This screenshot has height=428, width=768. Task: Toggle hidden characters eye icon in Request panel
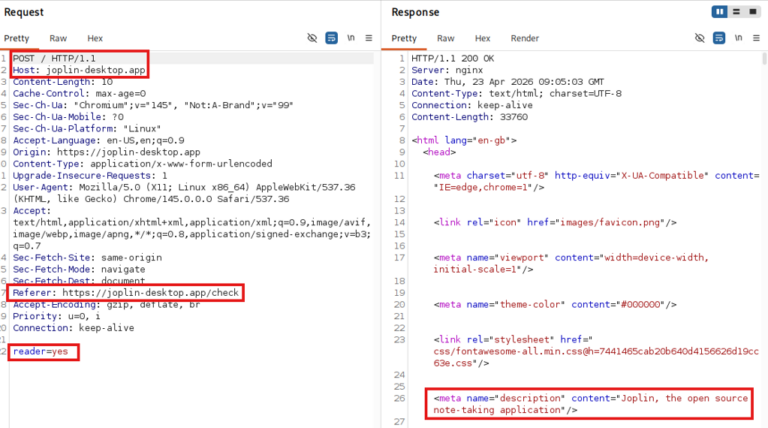312,38
